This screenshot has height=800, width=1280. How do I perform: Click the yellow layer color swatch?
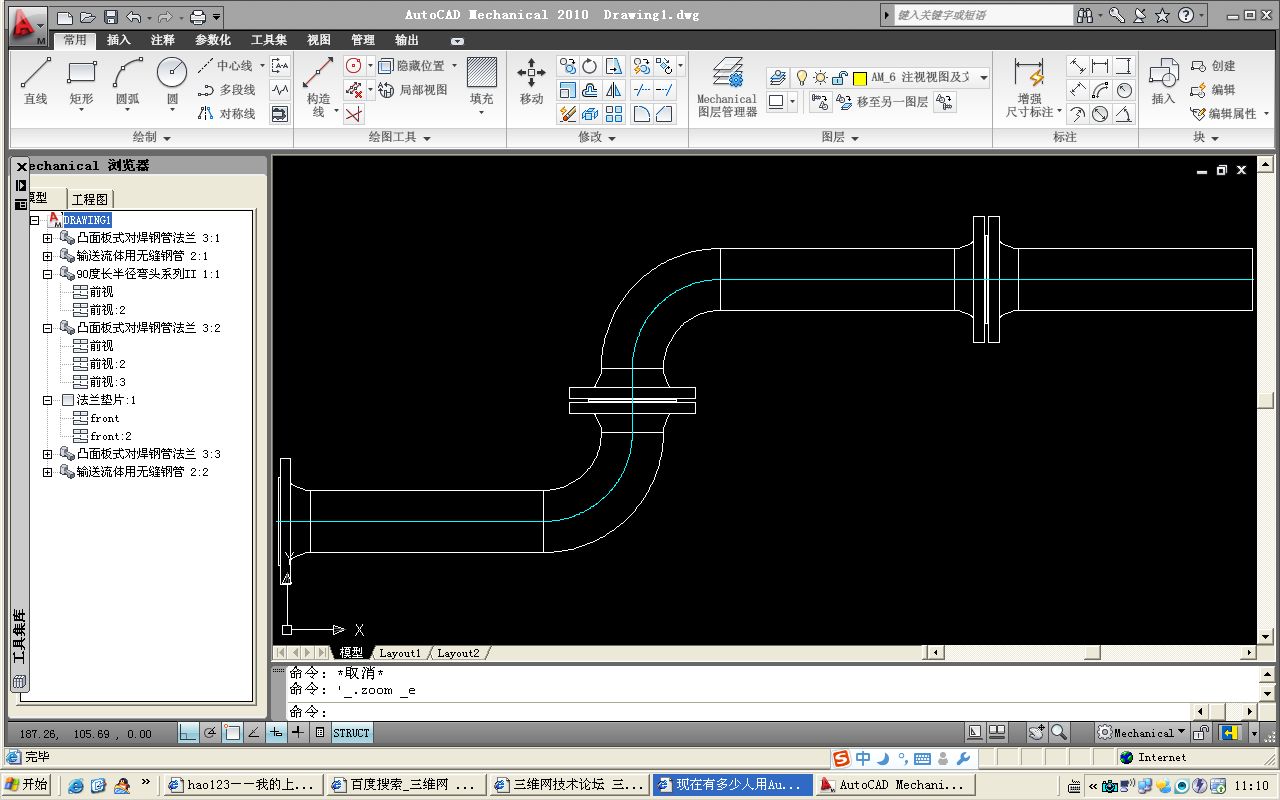859,78
